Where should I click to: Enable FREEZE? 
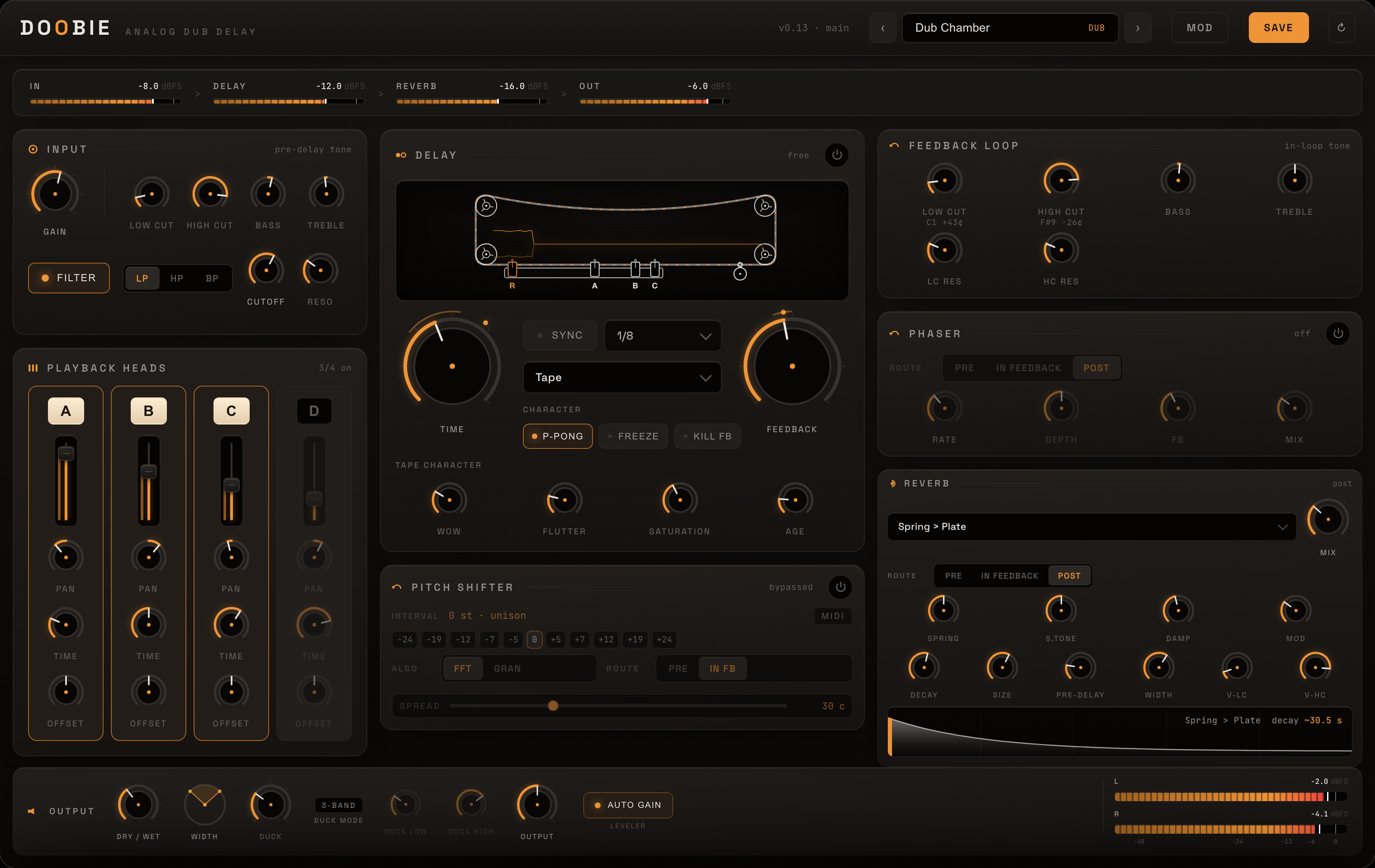point(633,436)
